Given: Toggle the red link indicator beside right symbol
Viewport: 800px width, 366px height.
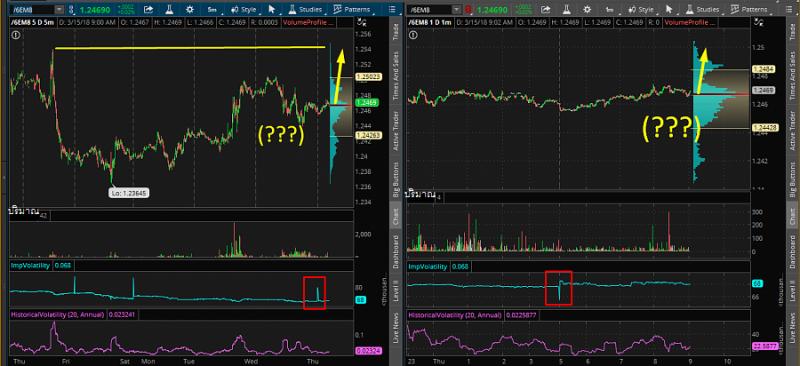Looking at the screenshot, I should click(468, 9).
